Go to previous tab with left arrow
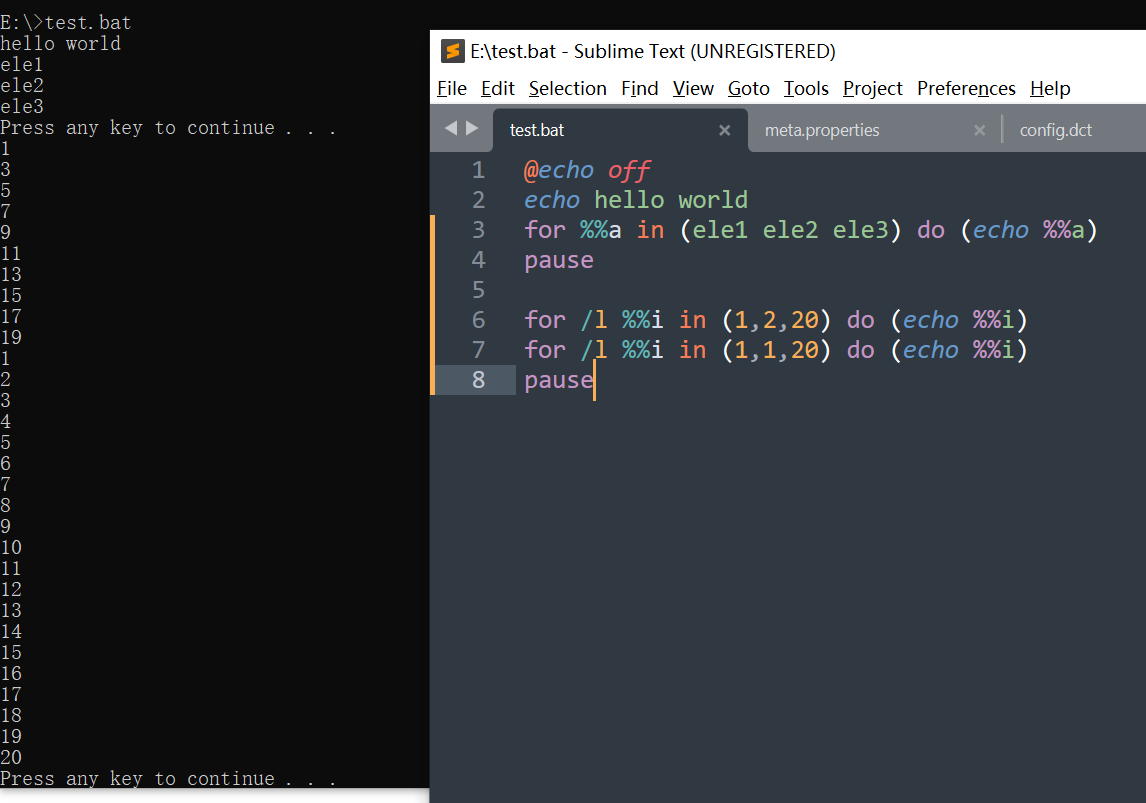The image size is (1146, 803). pyautogui.click(x=451, y=129)
